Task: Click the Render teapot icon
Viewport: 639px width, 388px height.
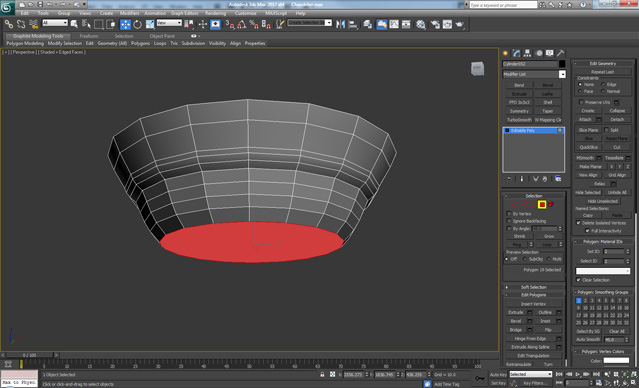Action: click(x=460, y=24)
